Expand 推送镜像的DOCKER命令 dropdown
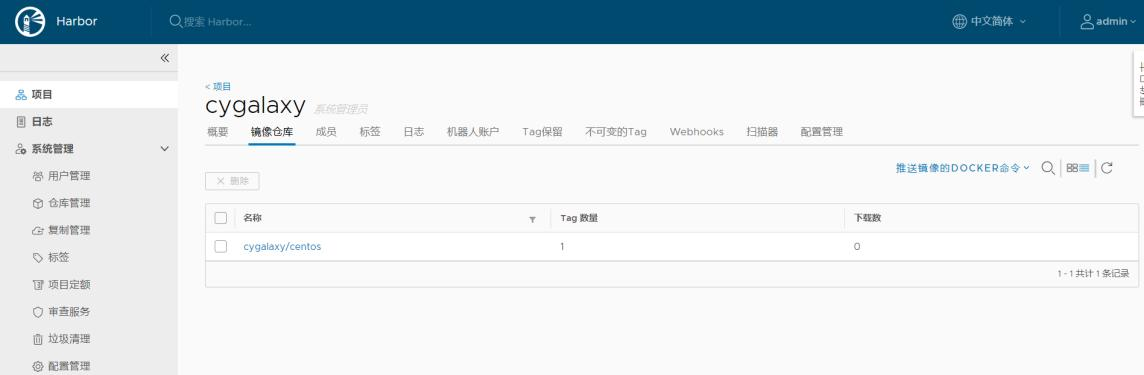Screen dimensions: 1144x375 pyautogui.click(x=963, y=168)
